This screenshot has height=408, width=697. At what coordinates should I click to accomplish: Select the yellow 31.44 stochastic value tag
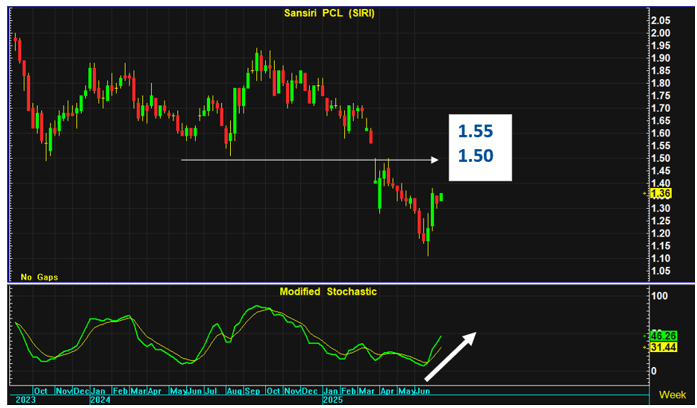coord(663,347)
